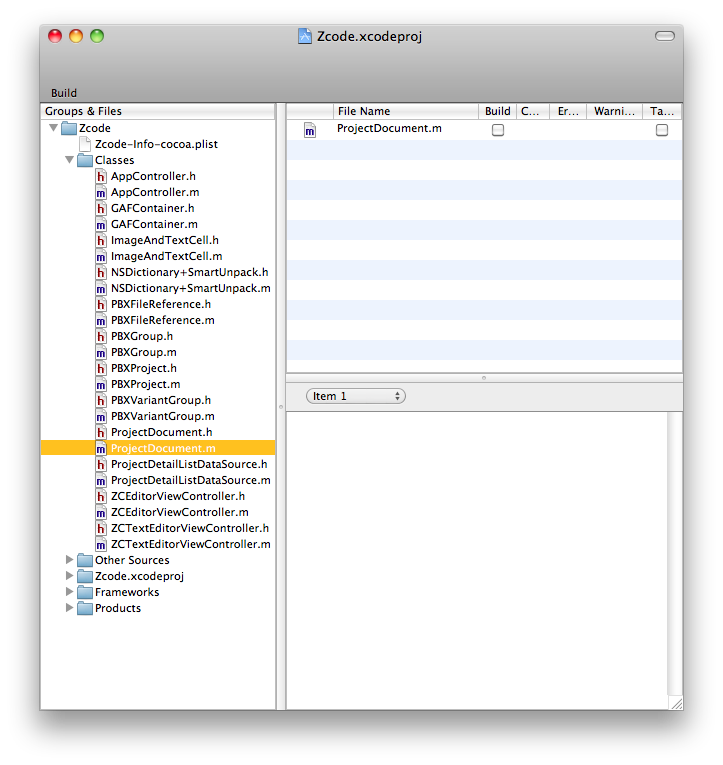Viewport: 723px width, 765px height.
Task: Click the GAFContainer.h header icon
Action: click(100, 208)
